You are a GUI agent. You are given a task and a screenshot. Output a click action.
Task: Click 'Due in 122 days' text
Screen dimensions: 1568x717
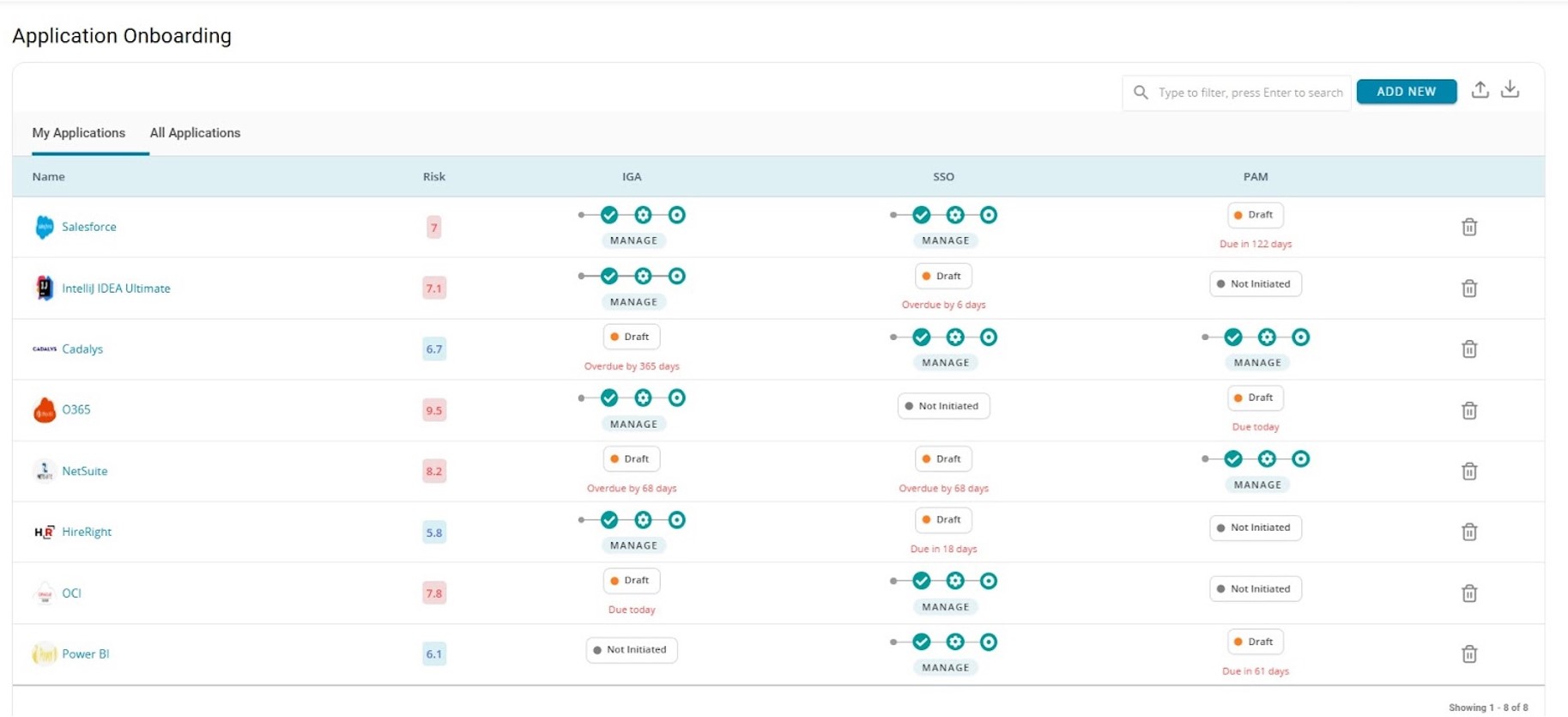tap(1256, 244)
